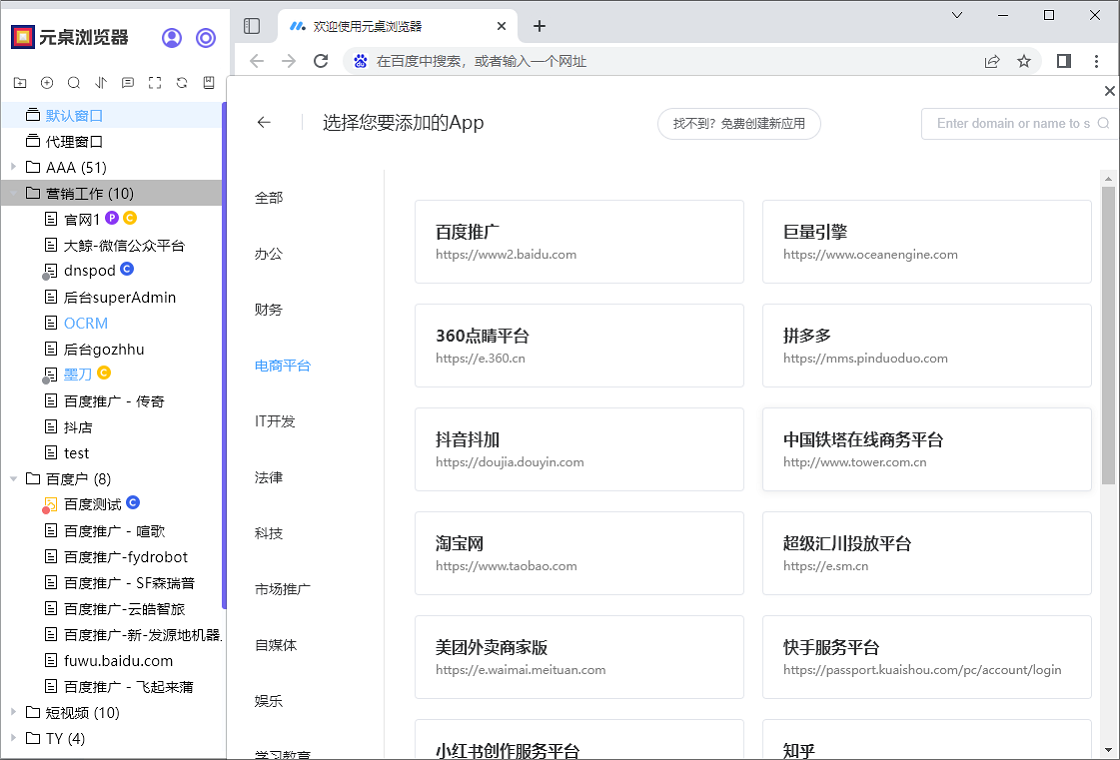The image size is (1120, 760).
Task: Reload the page with the browser refresh button
Action: coord(321,61)
